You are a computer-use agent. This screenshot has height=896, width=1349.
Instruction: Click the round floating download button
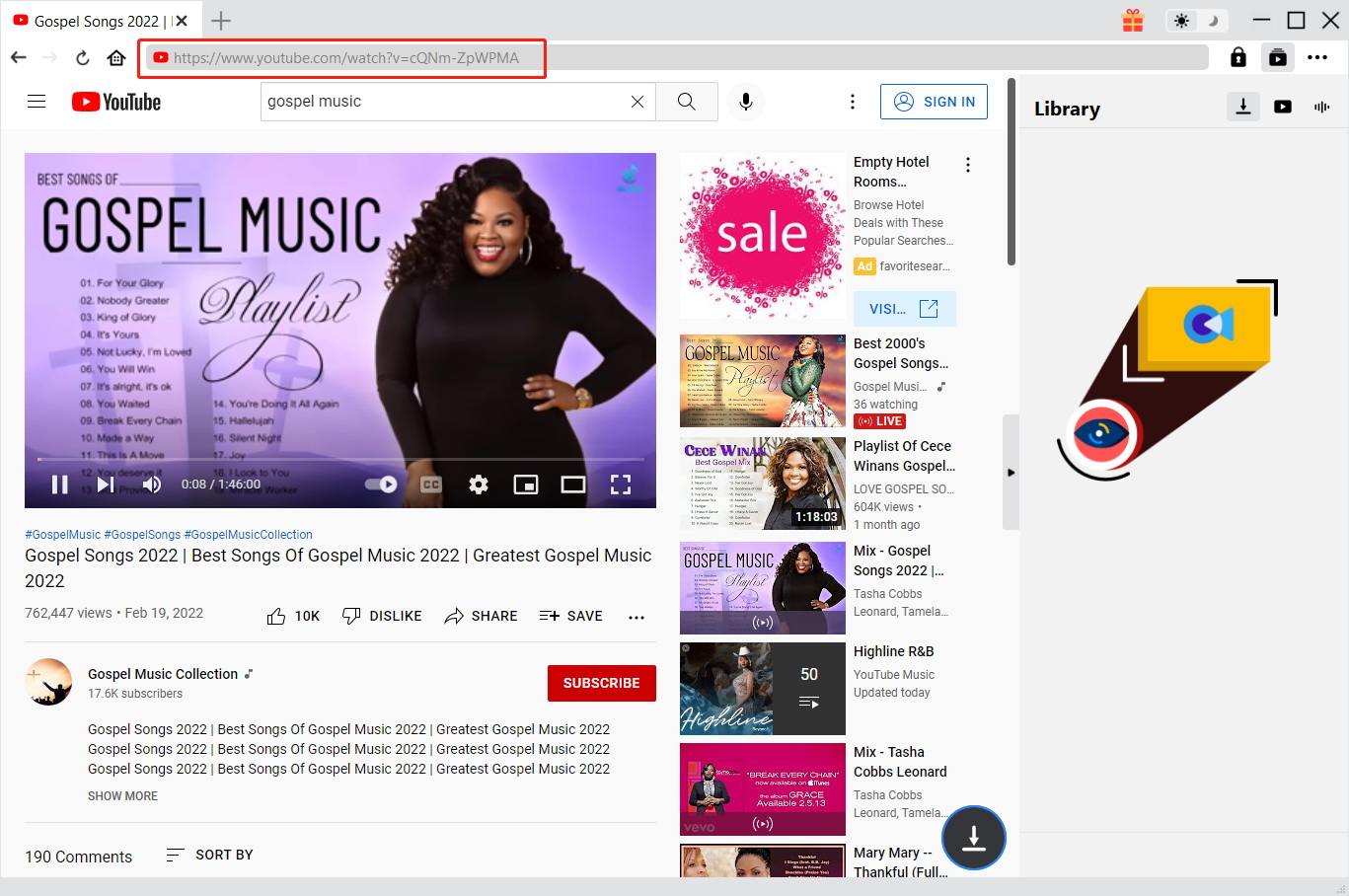pos(974,838)
